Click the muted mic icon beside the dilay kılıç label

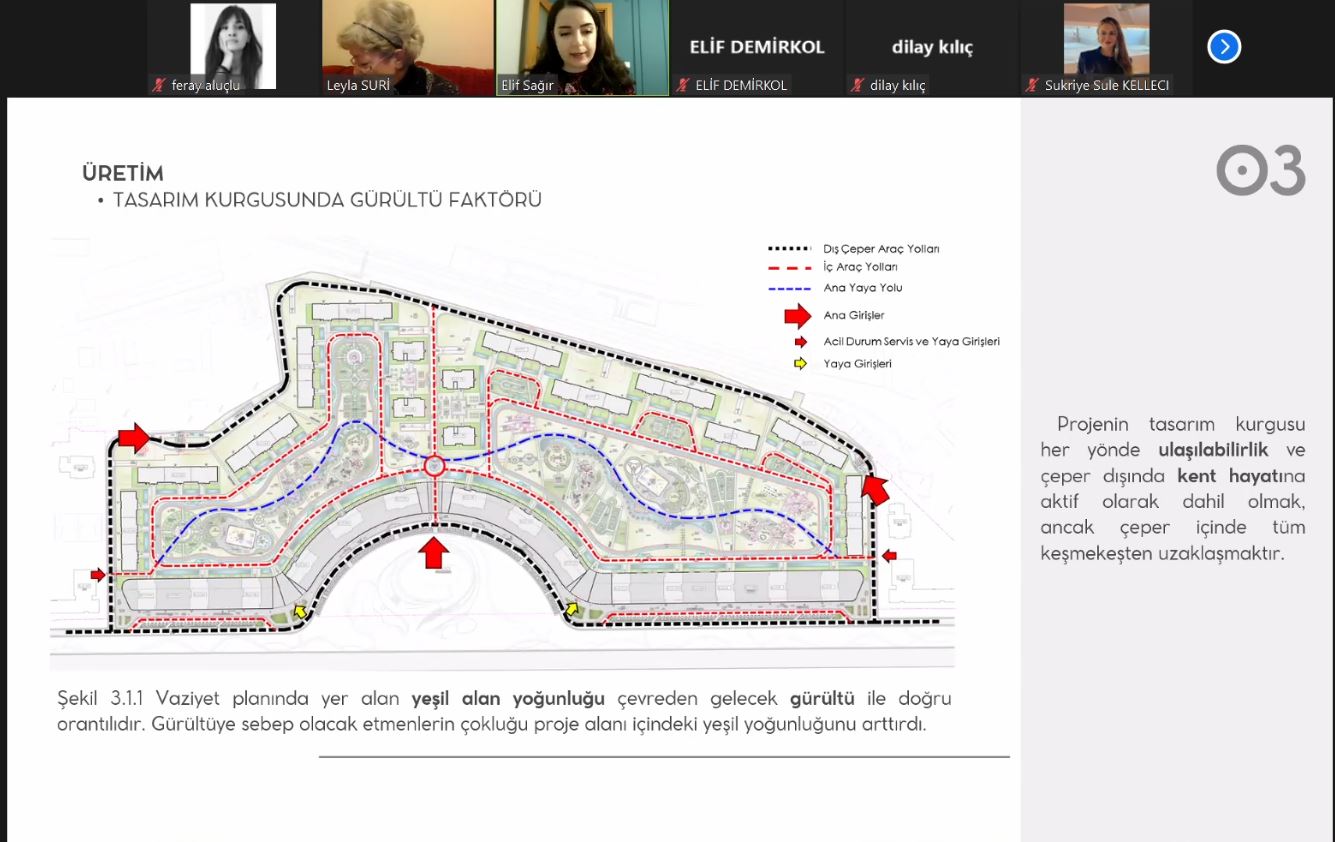[857, 86]
